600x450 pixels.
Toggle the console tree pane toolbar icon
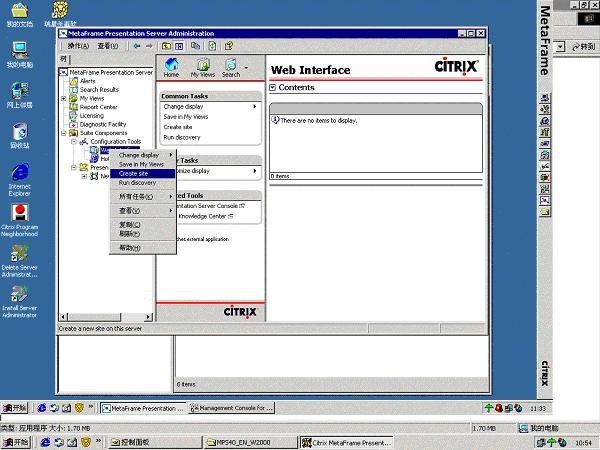179,46
